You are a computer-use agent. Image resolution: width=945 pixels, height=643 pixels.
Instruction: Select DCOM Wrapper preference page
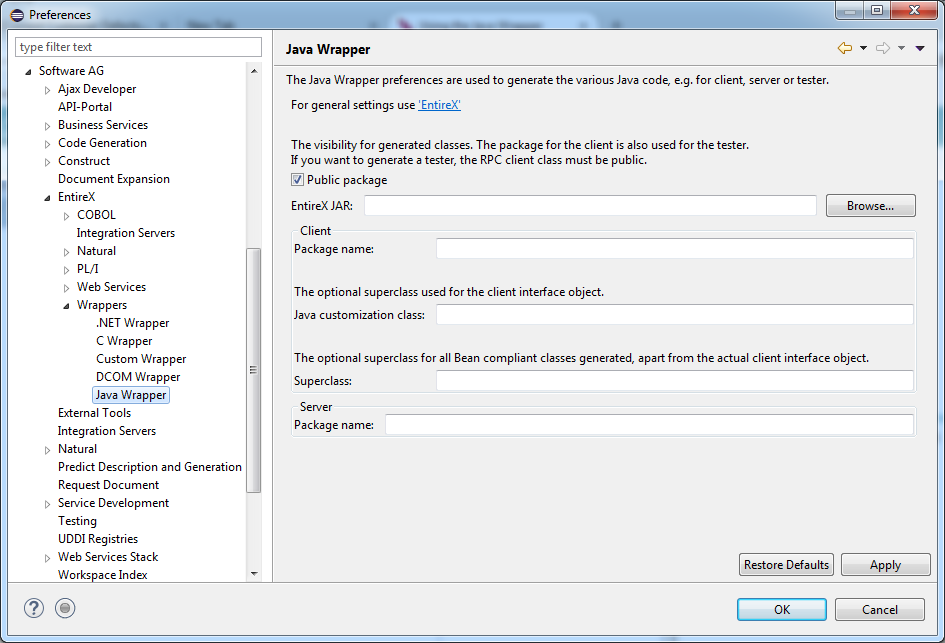click(x=138, y=377)
